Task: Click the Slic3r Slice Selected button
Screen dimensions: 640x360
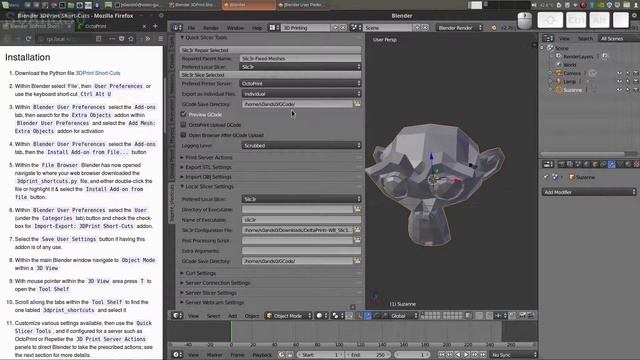Action: tap(270, 75)
